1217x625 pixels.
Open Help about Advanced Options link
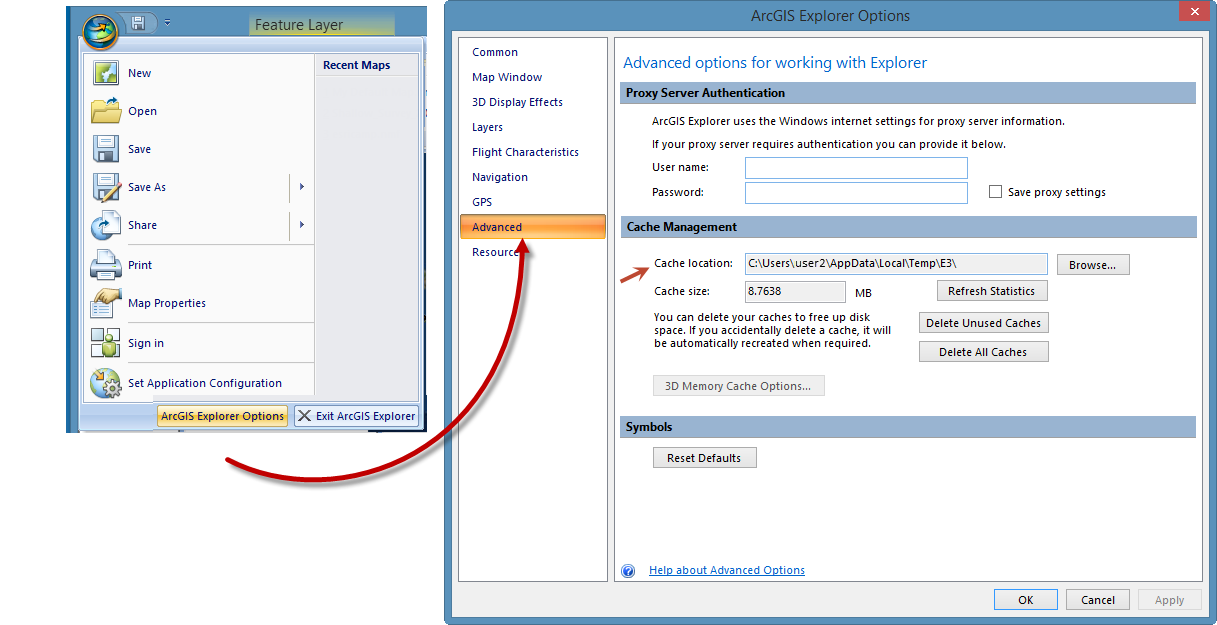727,571
